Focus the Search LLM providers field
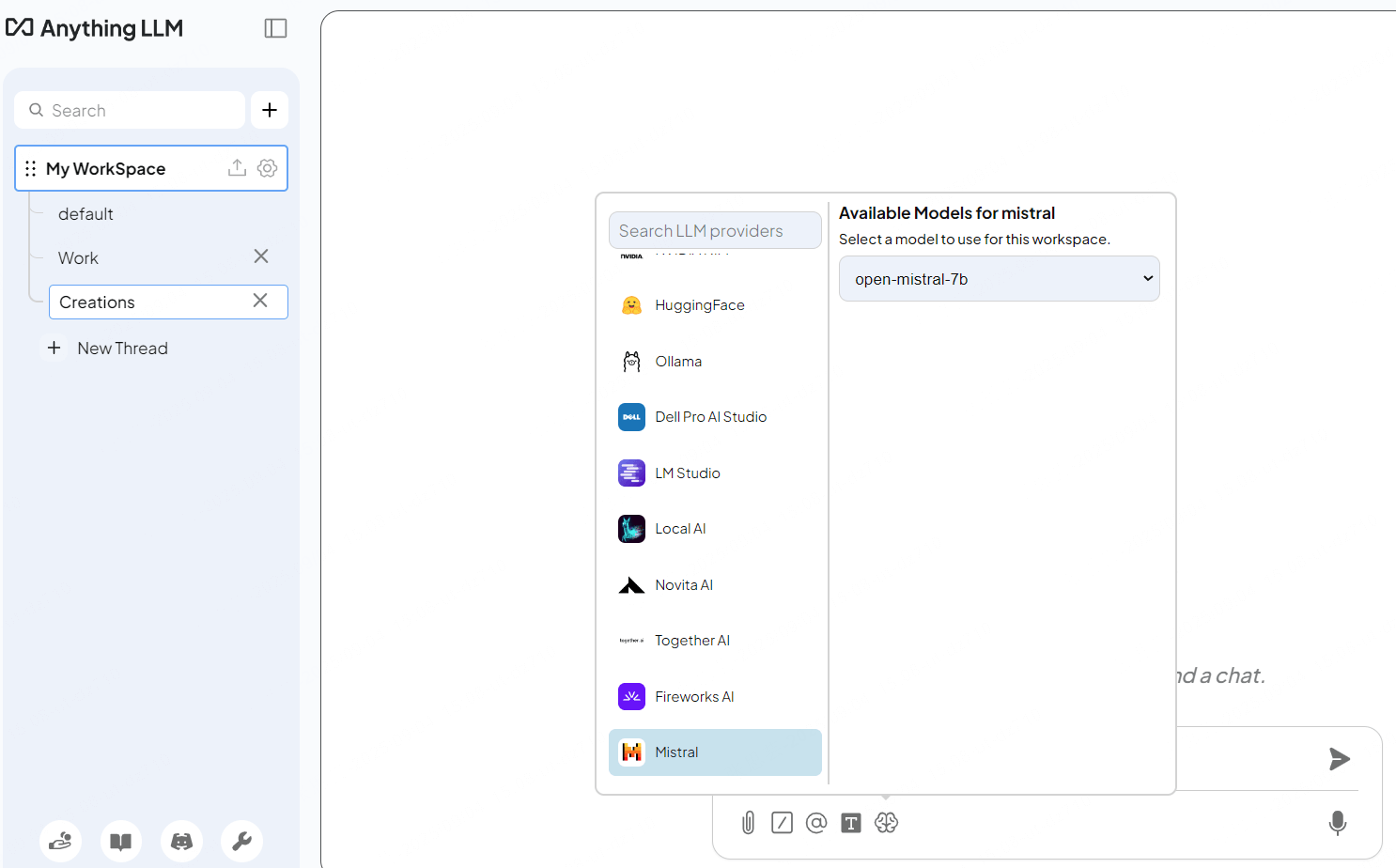Viewport: 1396px width, 868px height. 715,230
